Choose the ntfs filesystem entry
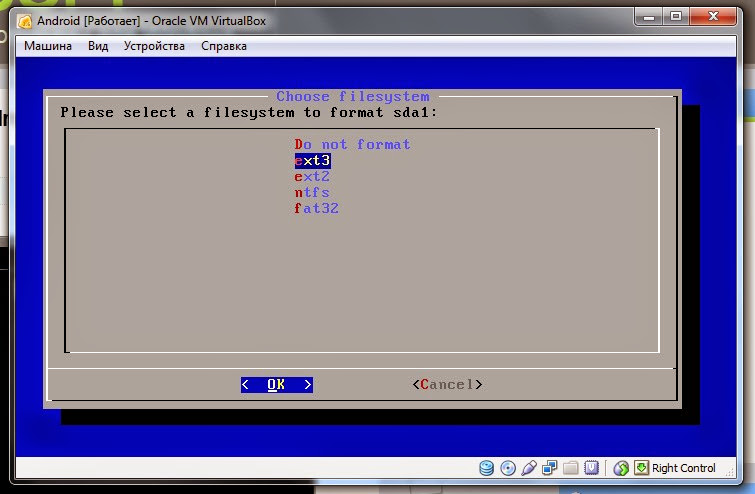755x494 pixels. [x=312, y=192]
